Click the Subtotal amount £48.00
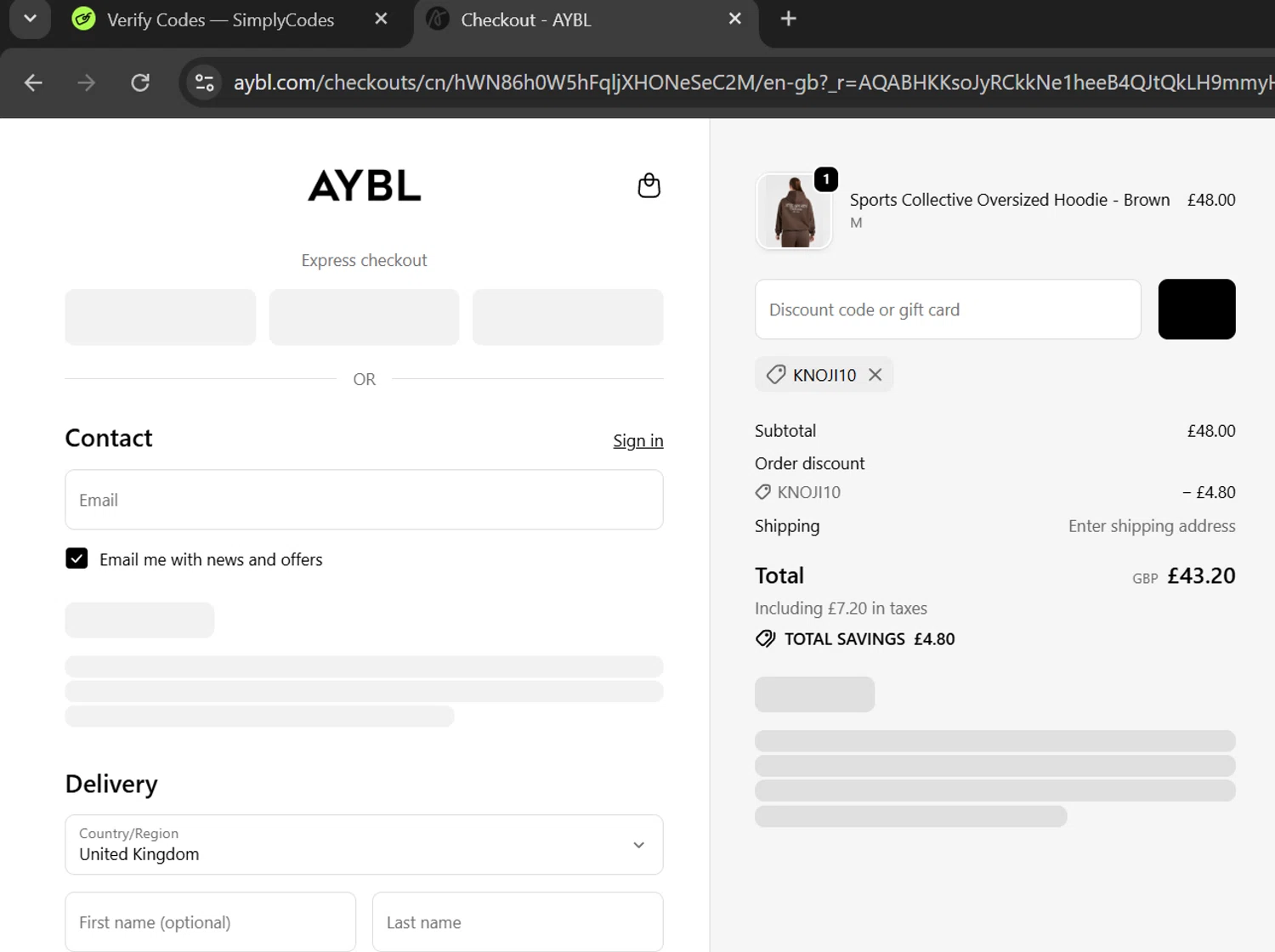The height and width of the screenshot is (952, 1275). point(1211,431)
